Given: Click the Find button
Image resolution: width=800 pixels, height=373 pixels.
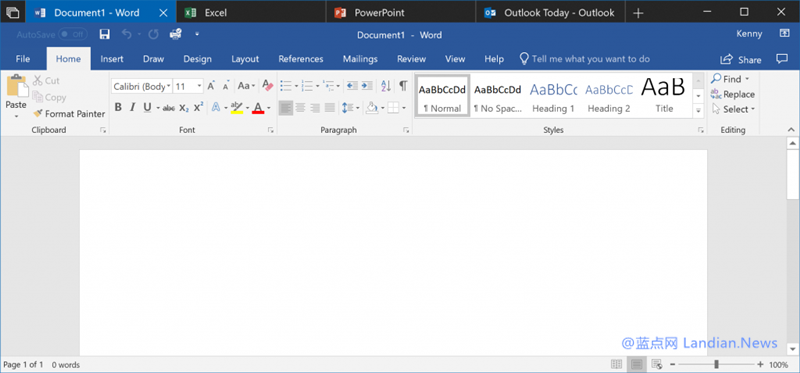Looking at the screenshot, I should [730, 79].
